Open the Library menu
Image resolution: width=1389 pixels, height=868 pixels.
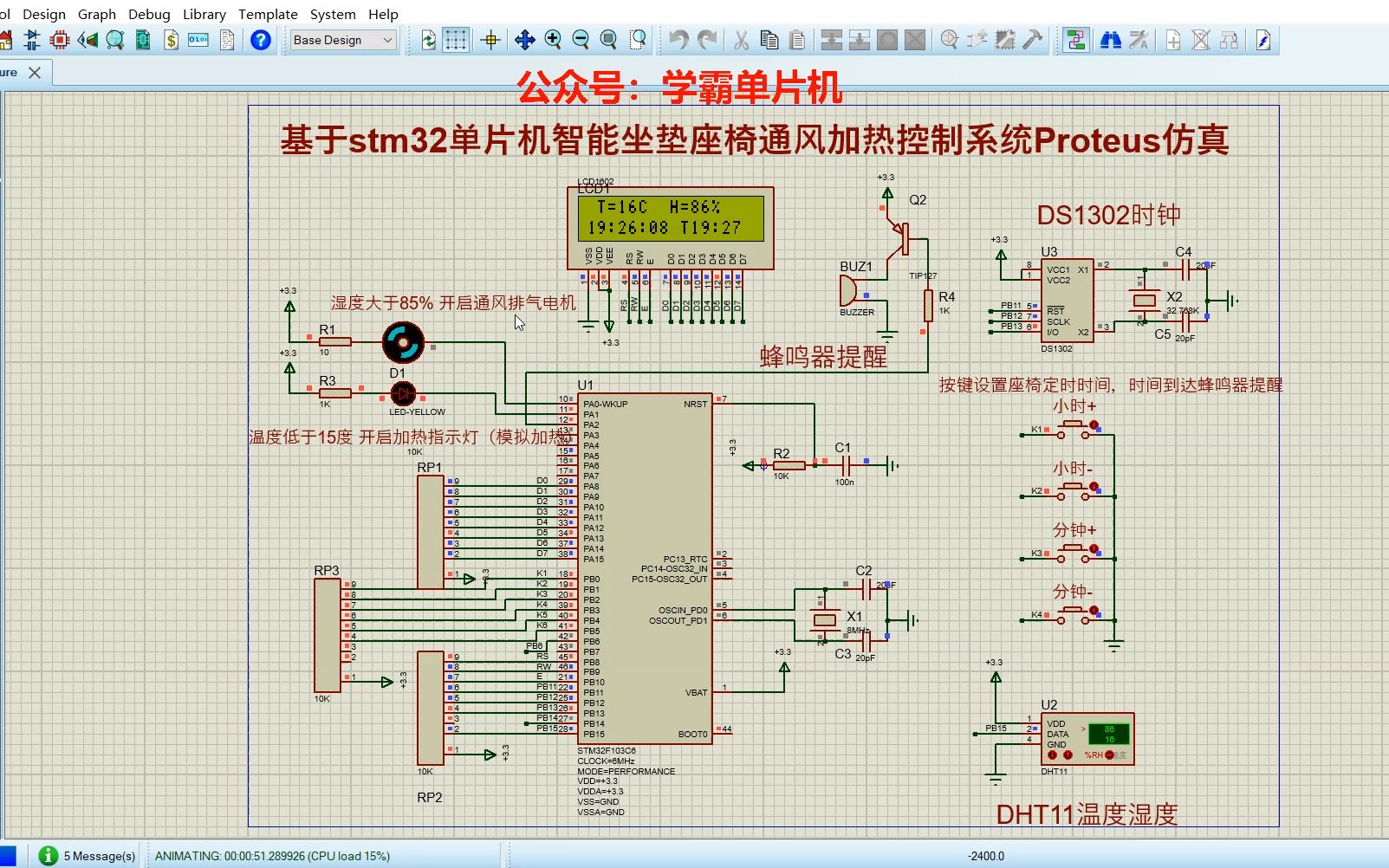click(x=204, y=14)
